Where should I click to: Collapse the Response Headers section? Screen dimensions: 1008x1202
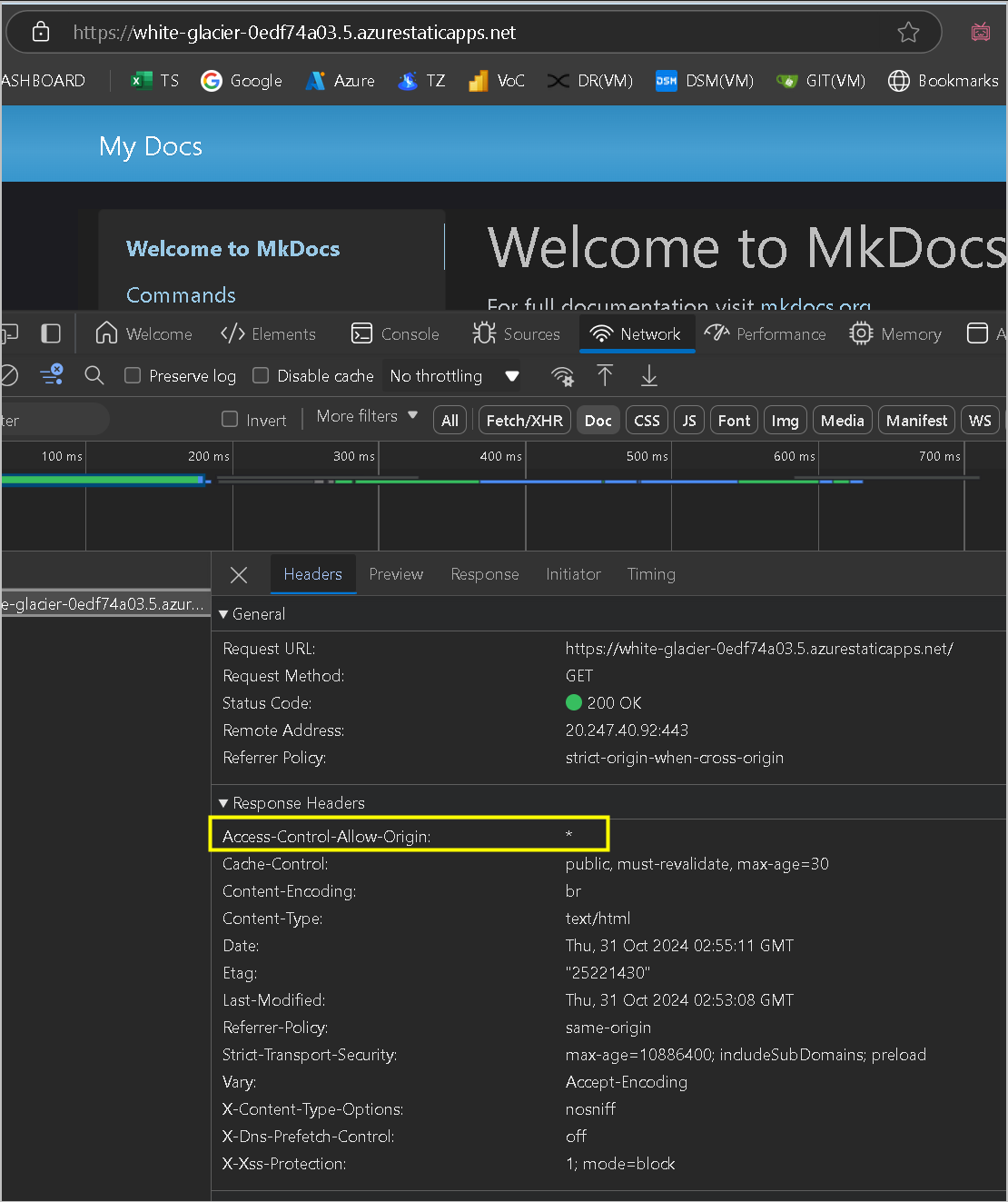pos(292,803)
